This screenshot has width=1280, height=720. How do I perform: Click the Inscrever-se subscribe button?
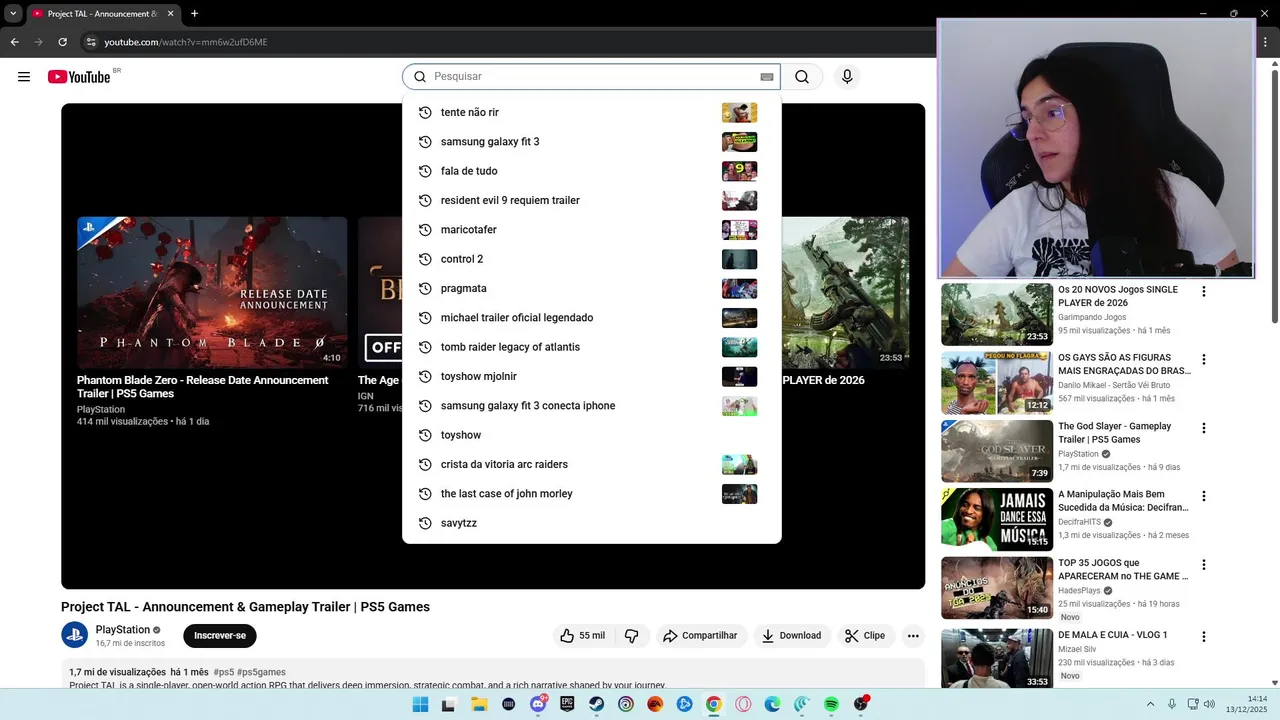coord(220,636)
